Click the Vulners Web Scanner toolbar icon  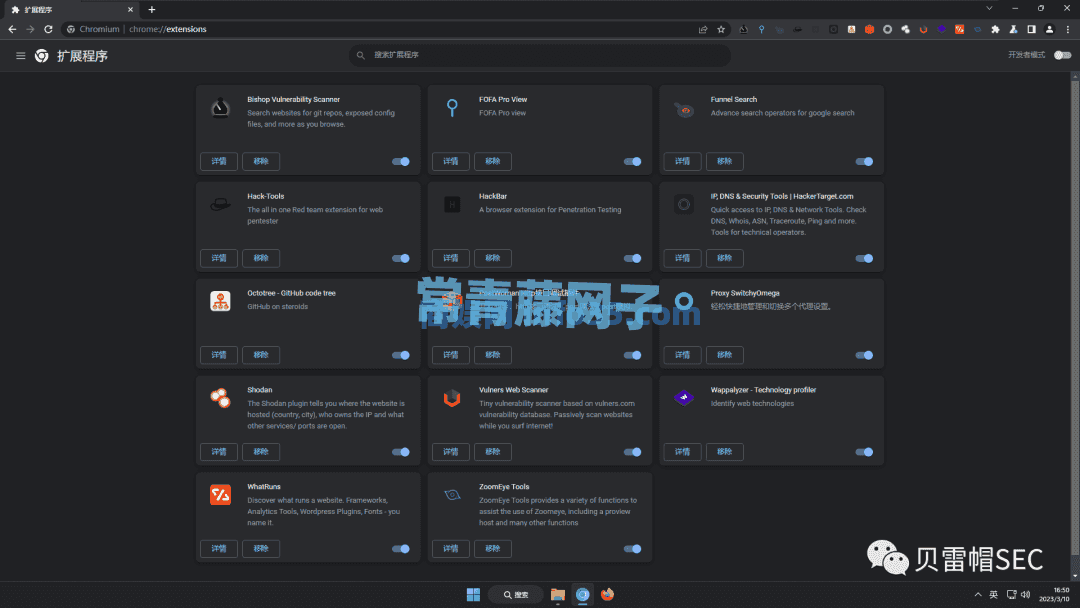(924, 30)
